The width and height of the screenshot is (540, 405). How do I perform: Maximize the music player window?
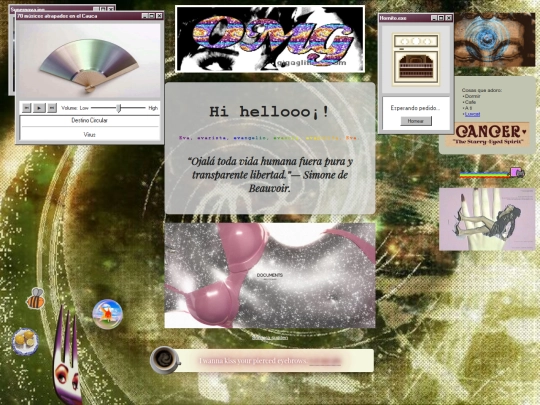pos(152,16)
